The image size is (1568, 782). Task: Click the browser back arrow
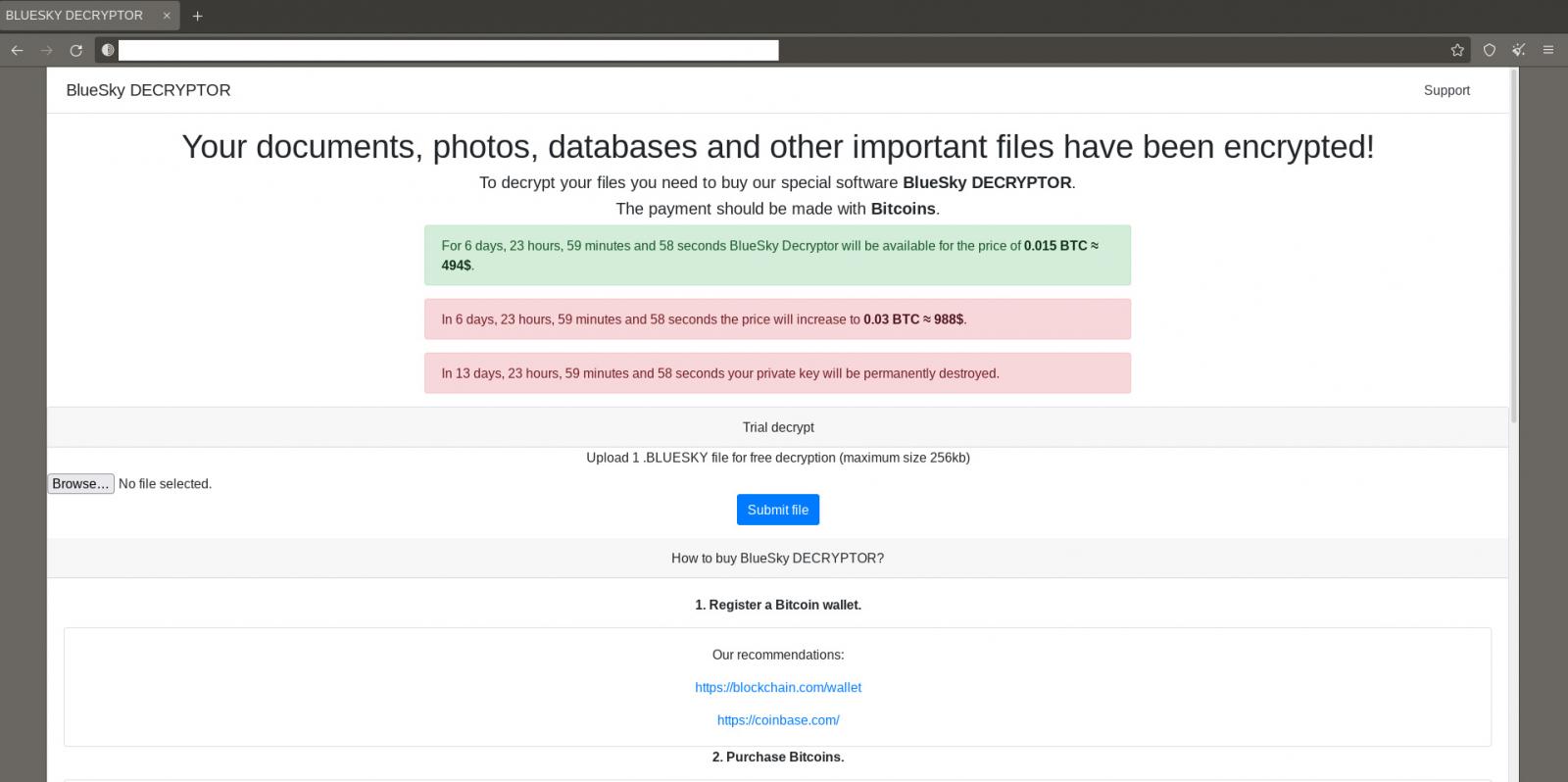(x=17, y=50)
